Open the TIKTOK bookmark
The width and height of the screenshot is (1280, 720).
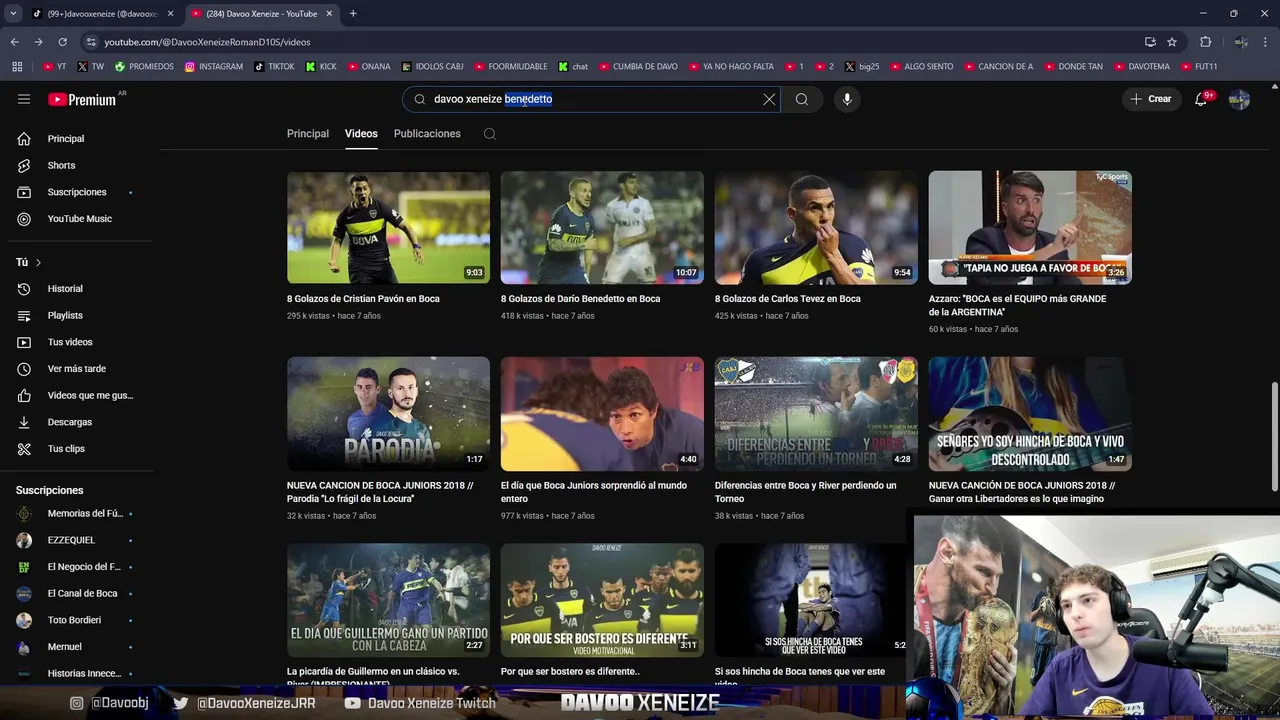point(274,67)
